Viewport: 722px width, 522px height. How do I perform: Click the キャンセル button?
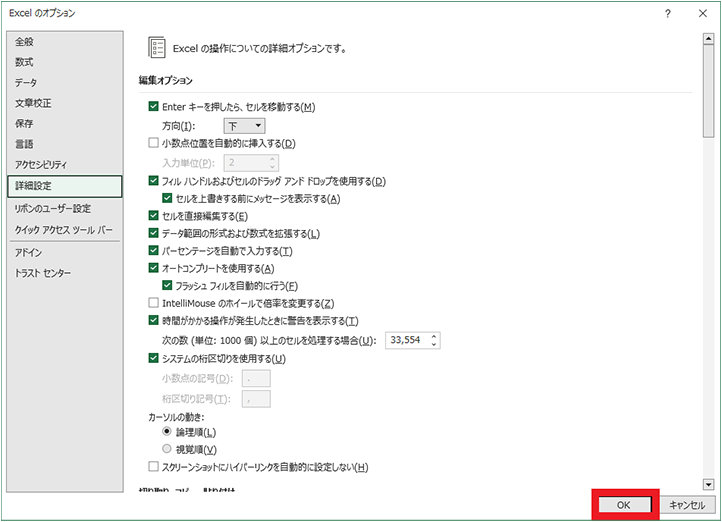coord(687,505)
